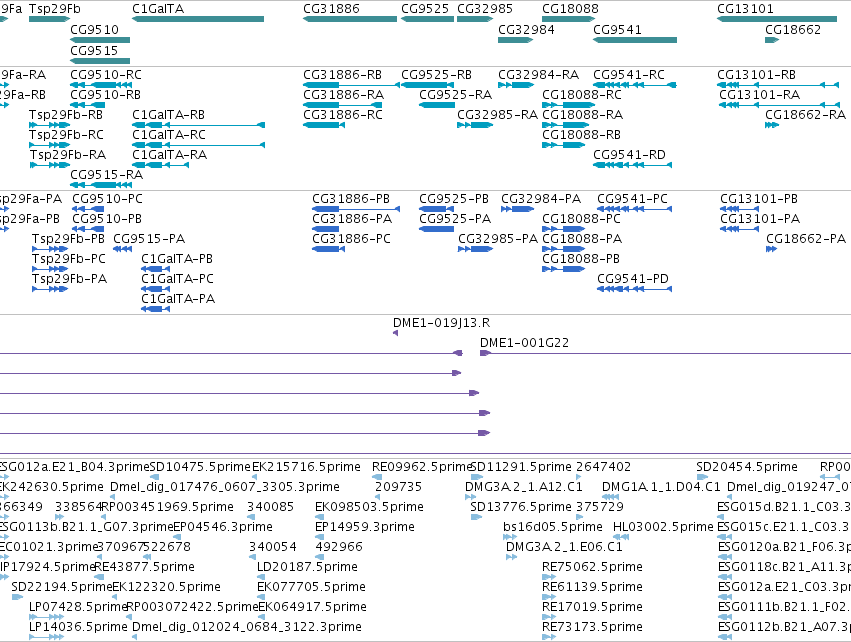Screen dimensions: 851x642
Task: Select BAC clone DME1-001G22 label
Action: tap(524, 343)
